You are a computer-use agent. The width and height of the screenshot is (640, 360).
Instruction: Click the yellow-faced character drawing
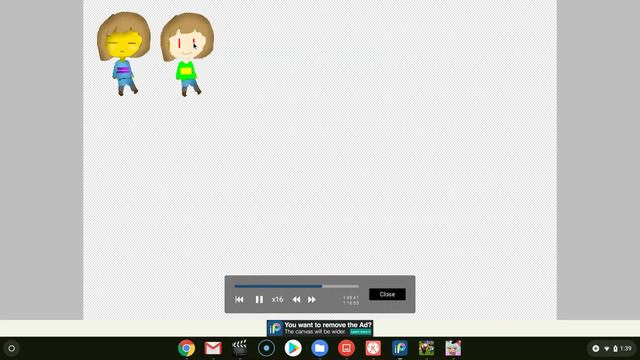(123, 53)
